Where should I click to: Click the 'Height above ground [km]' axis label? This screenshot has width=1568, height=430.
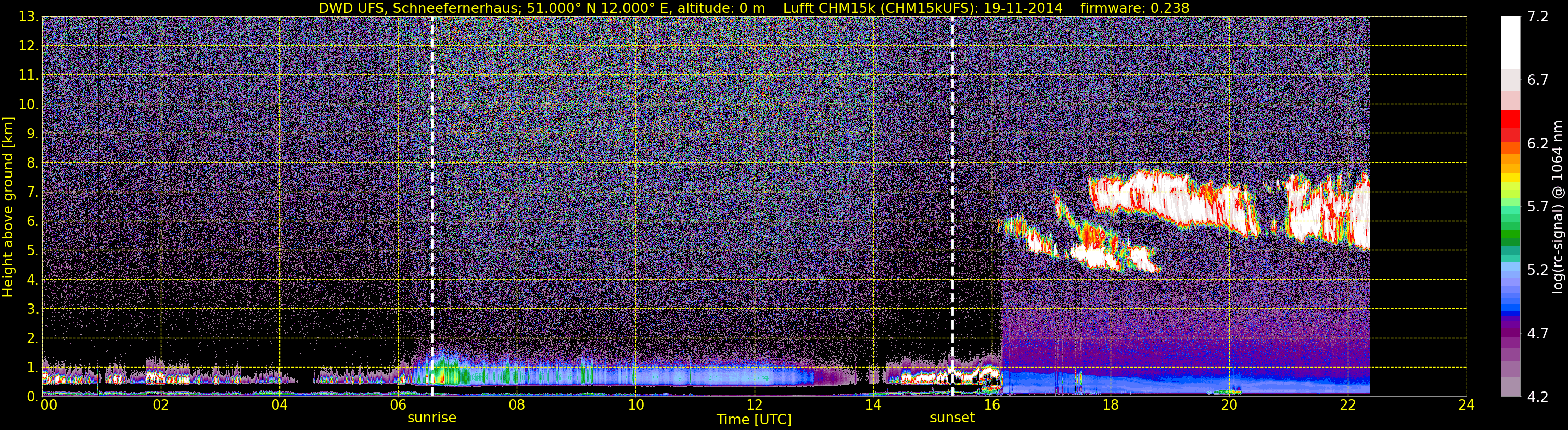pyautogui.click(x=8, y=207)
